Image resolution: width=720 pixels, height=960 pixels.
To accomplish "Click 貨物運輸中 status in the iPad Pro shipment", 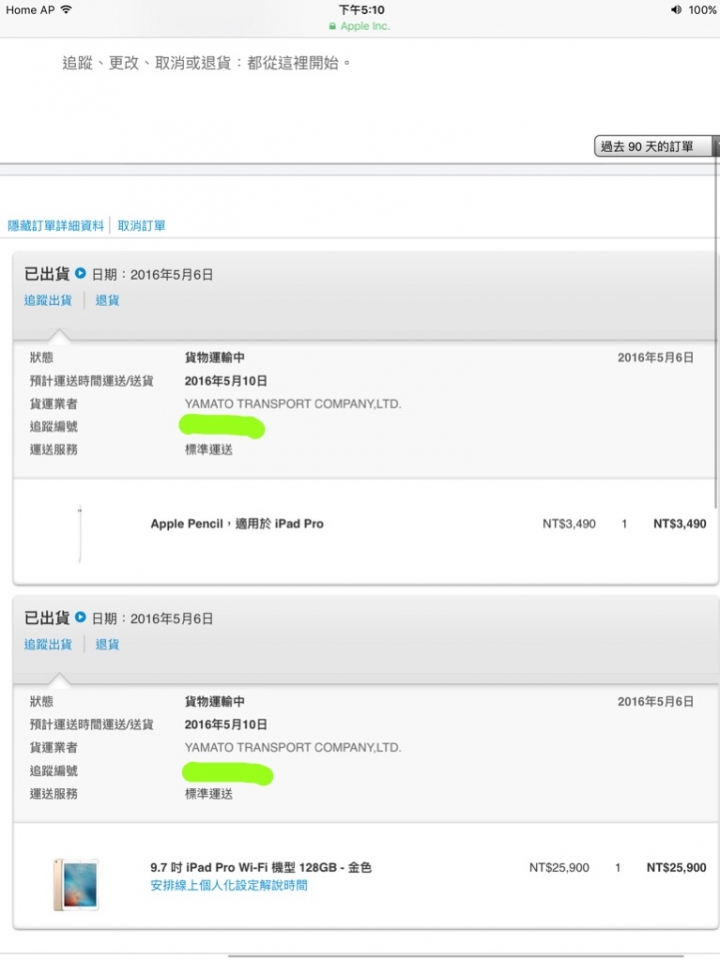I will [214, 701].
